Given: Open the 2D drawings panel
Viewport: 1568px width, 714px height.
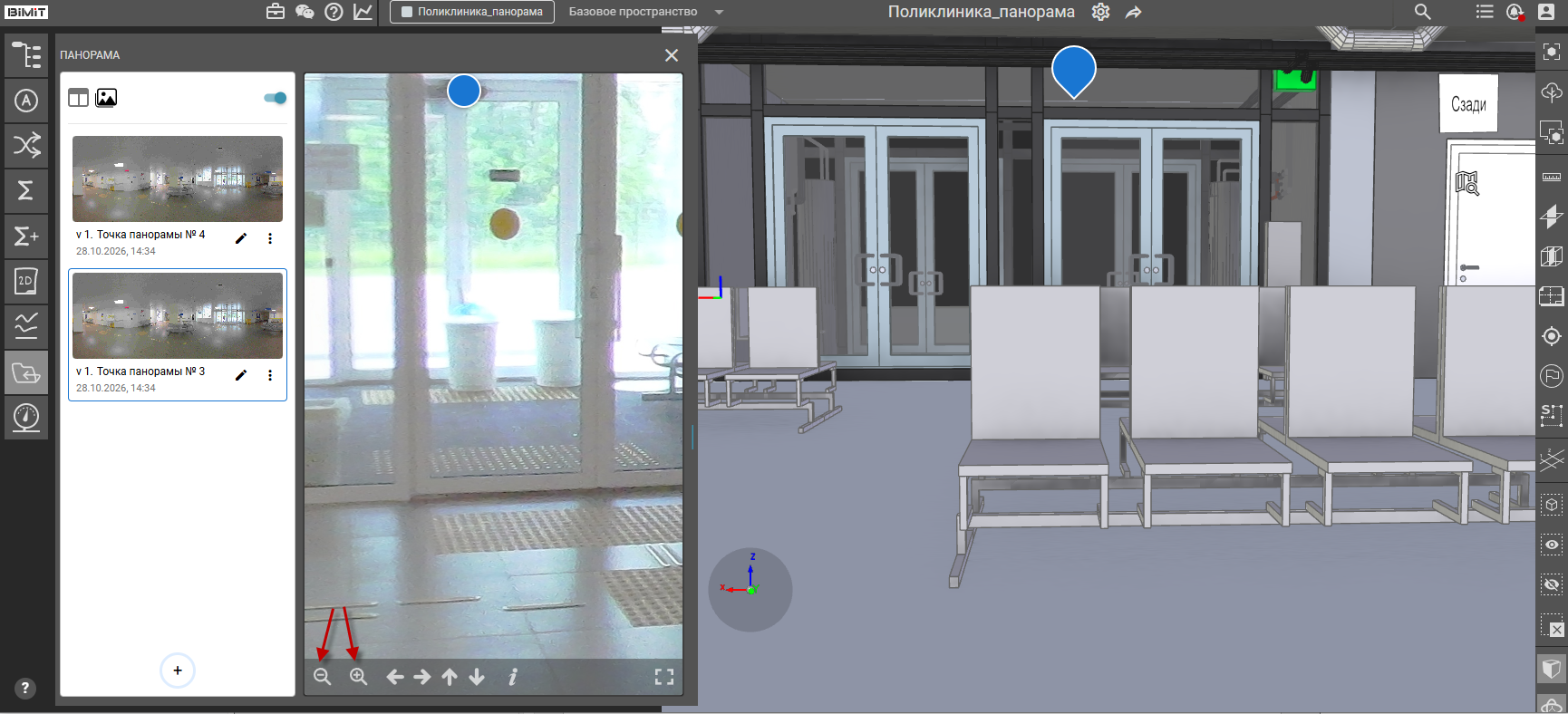Looking at the screenshot, I should pos(26,281).
